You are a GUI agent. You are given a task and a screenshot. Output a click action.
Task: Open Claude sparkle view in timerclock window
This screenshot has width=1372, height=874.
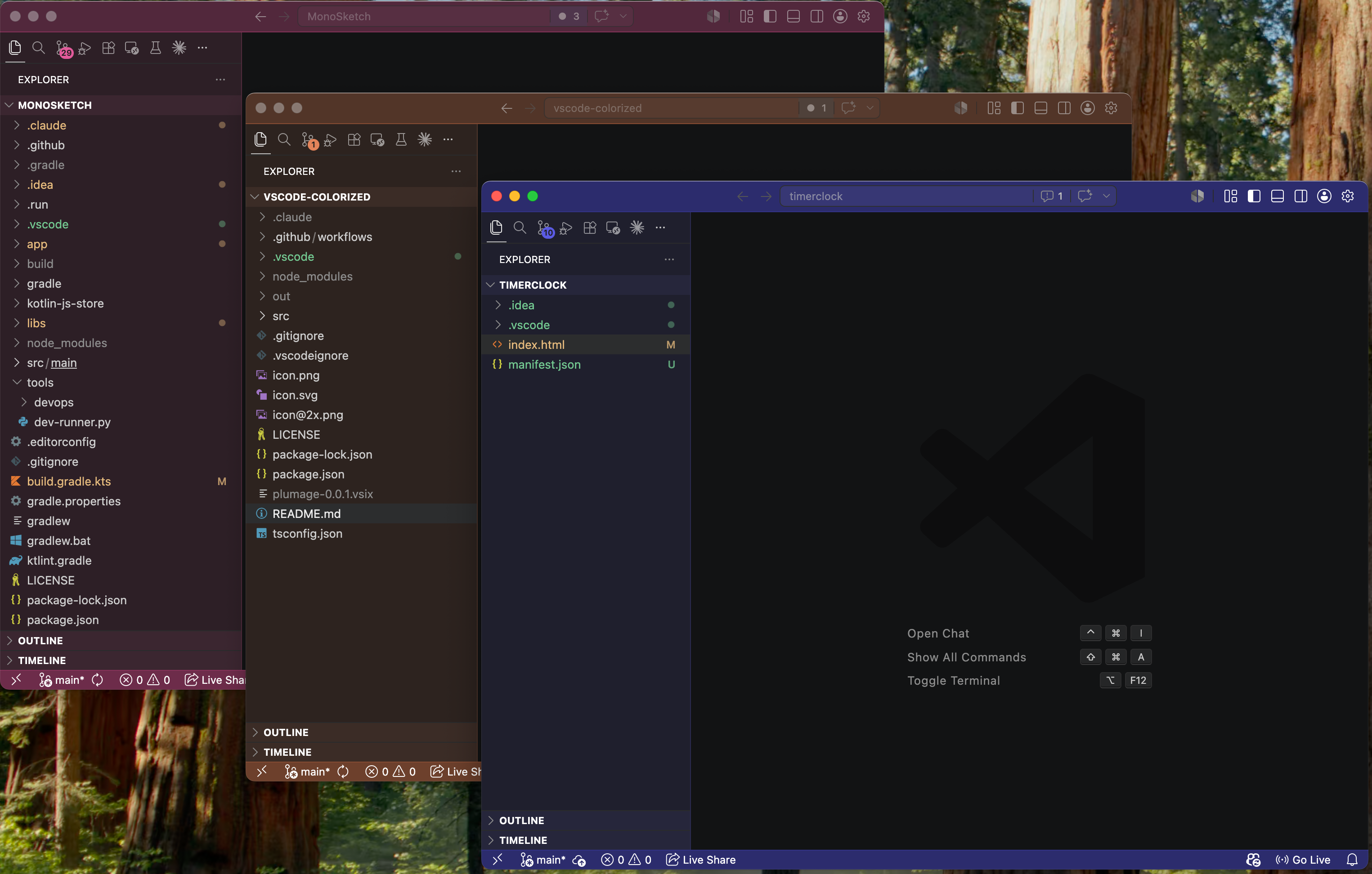[x=637, y=228]
